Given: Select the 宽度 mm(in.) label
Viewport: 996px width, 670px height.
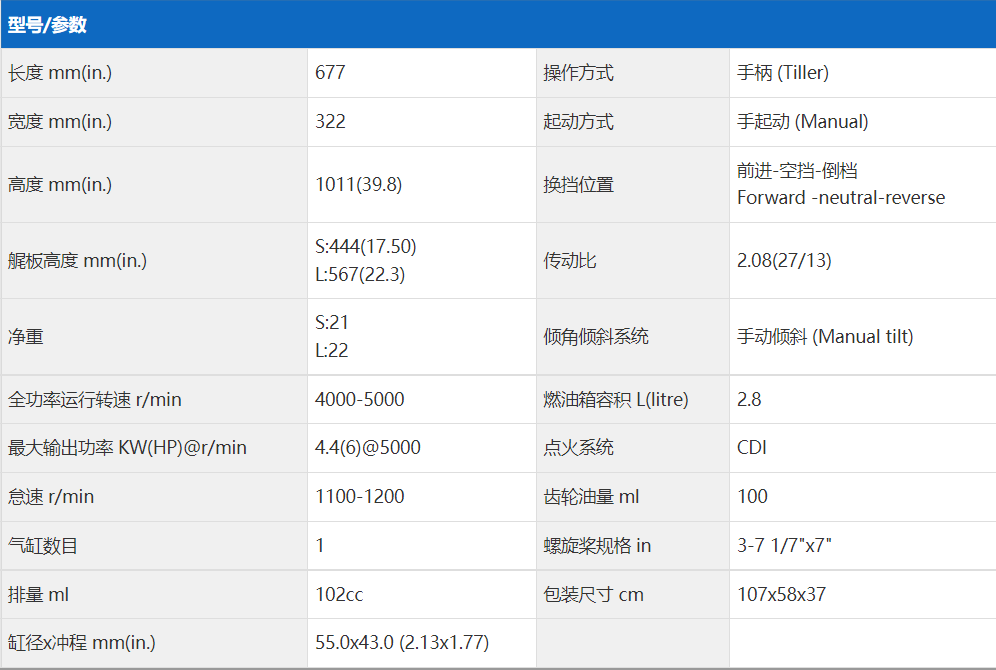Looking at the screenshot, I should click(60, 121).
